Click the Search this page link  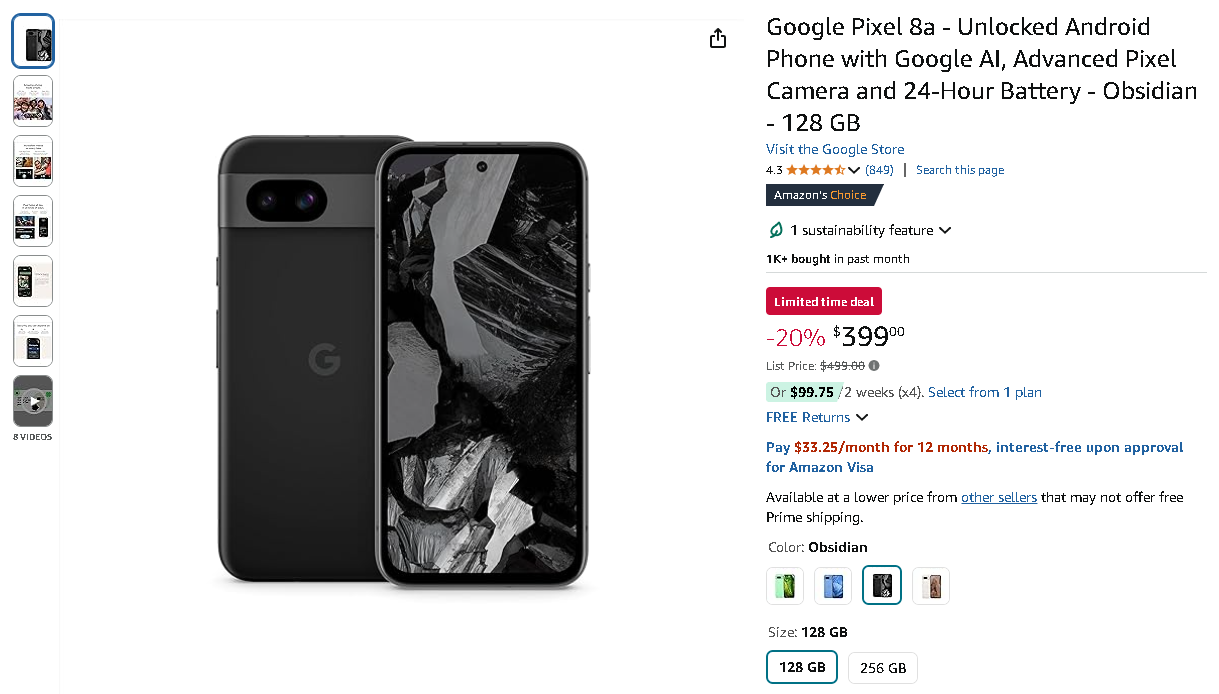pos(959,170)
